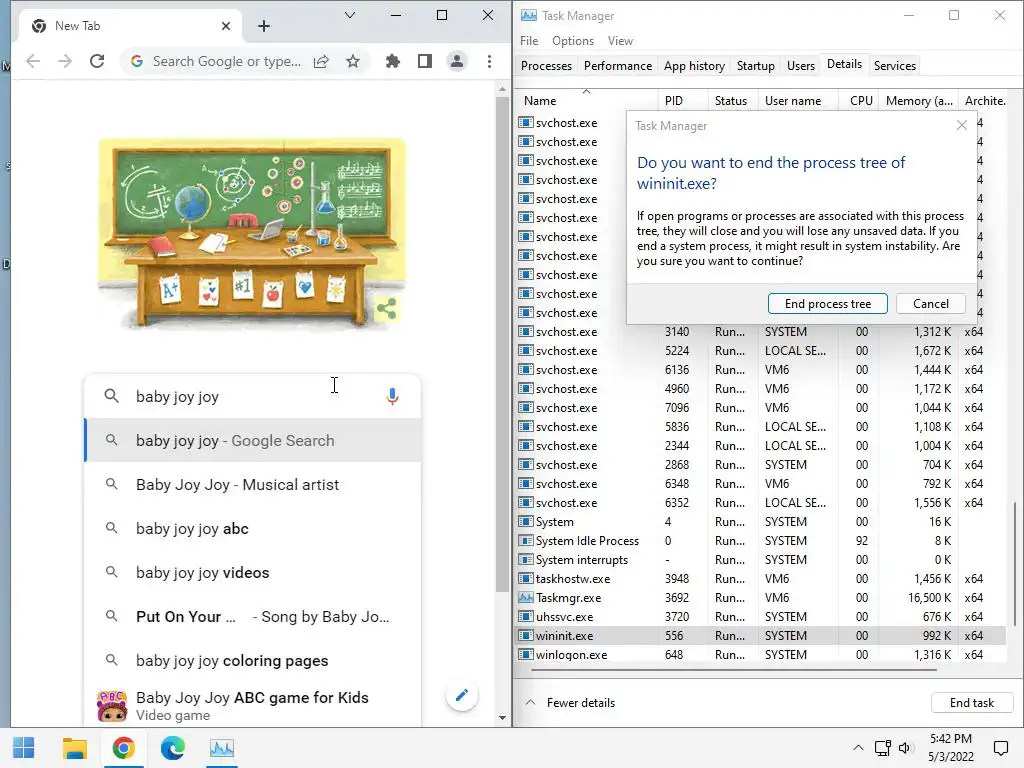Open Microsoft Edge from the taskbar
1024x768 pixels.
(x=172, y=748)
